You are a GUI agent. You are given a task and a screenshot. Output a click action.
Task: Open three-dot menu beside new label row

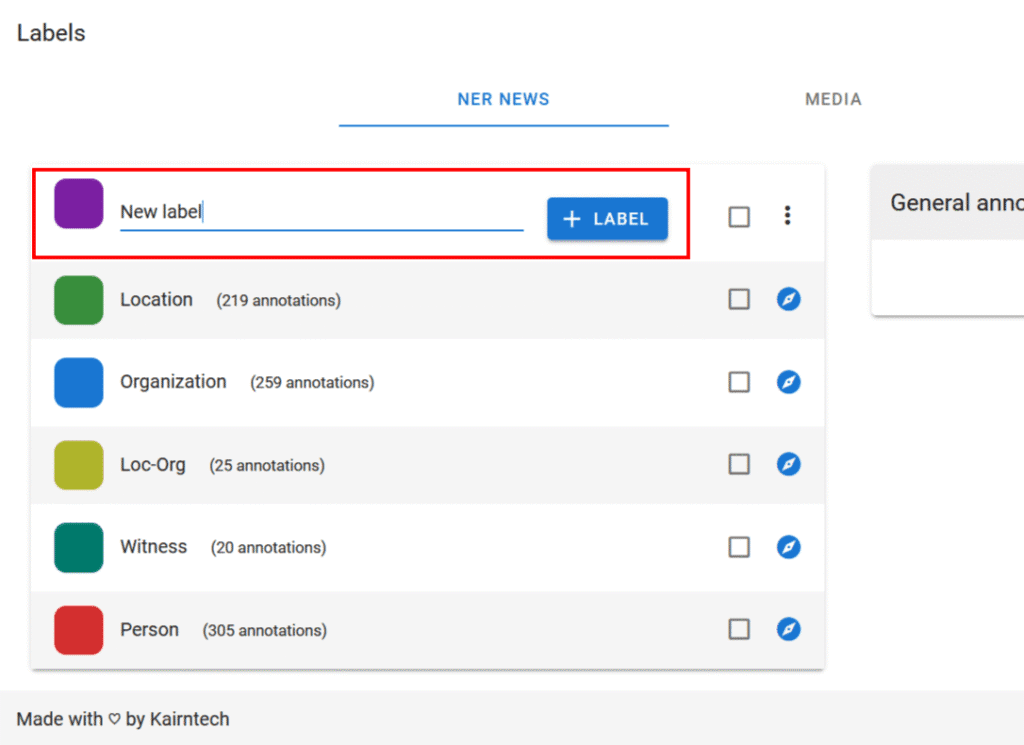(788, 216)
